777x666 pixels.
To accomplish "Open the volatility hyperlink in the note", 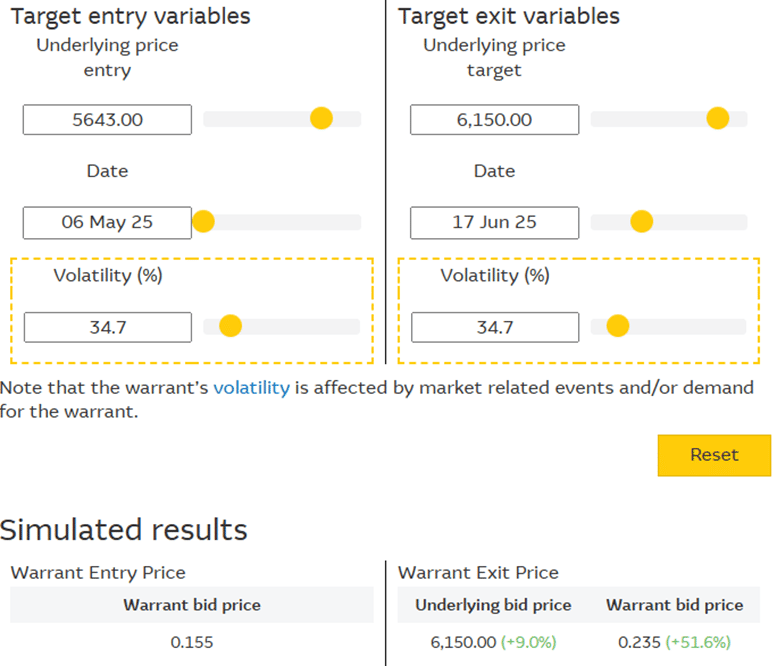I will coord(251,388).
